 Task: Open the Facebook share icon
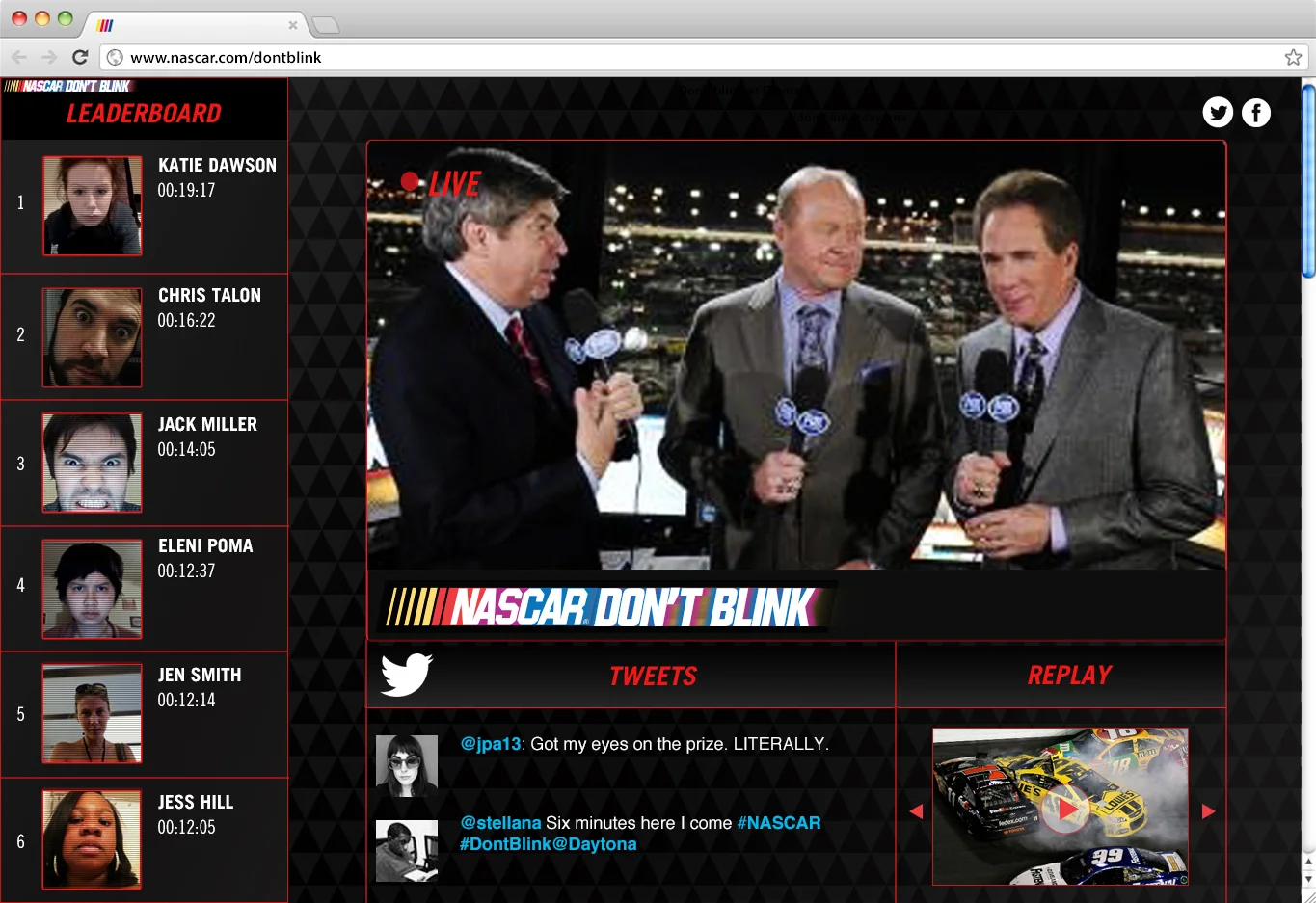tap(1255, 113)
